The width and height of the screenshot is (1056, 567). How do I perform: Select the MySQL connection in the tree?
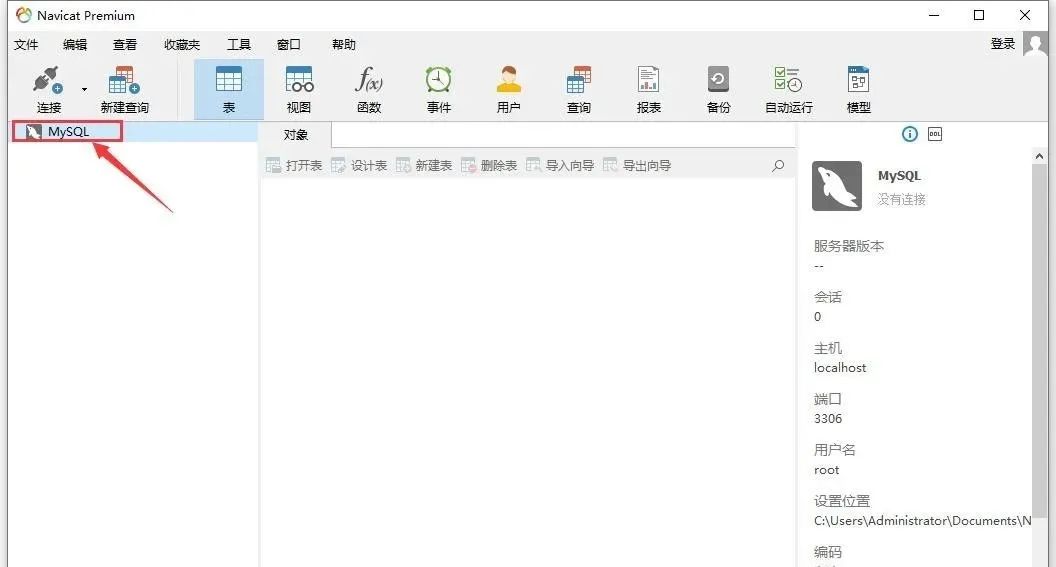click(67, 131)
